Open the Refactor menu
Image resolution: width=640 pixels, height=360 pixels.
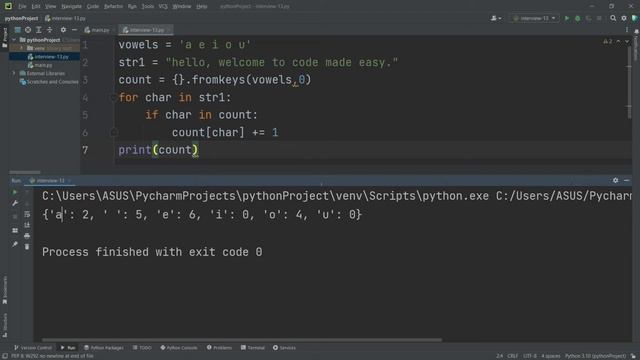coord(113,7)
